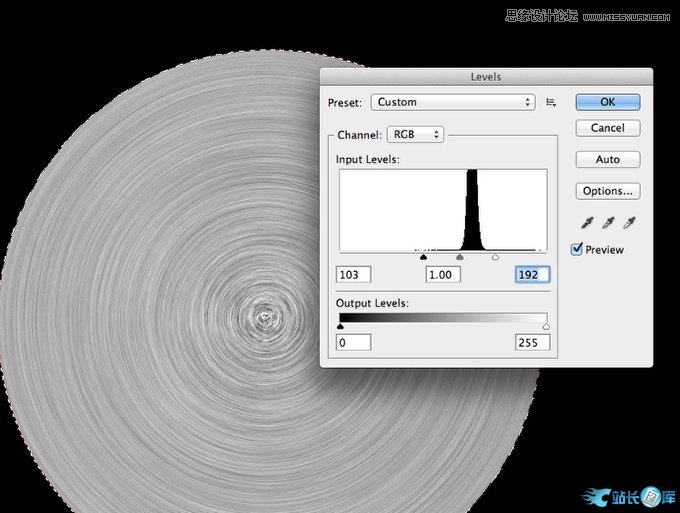
Task: Apply Auto levels adjustment
Action: click(x=607, y=159)
